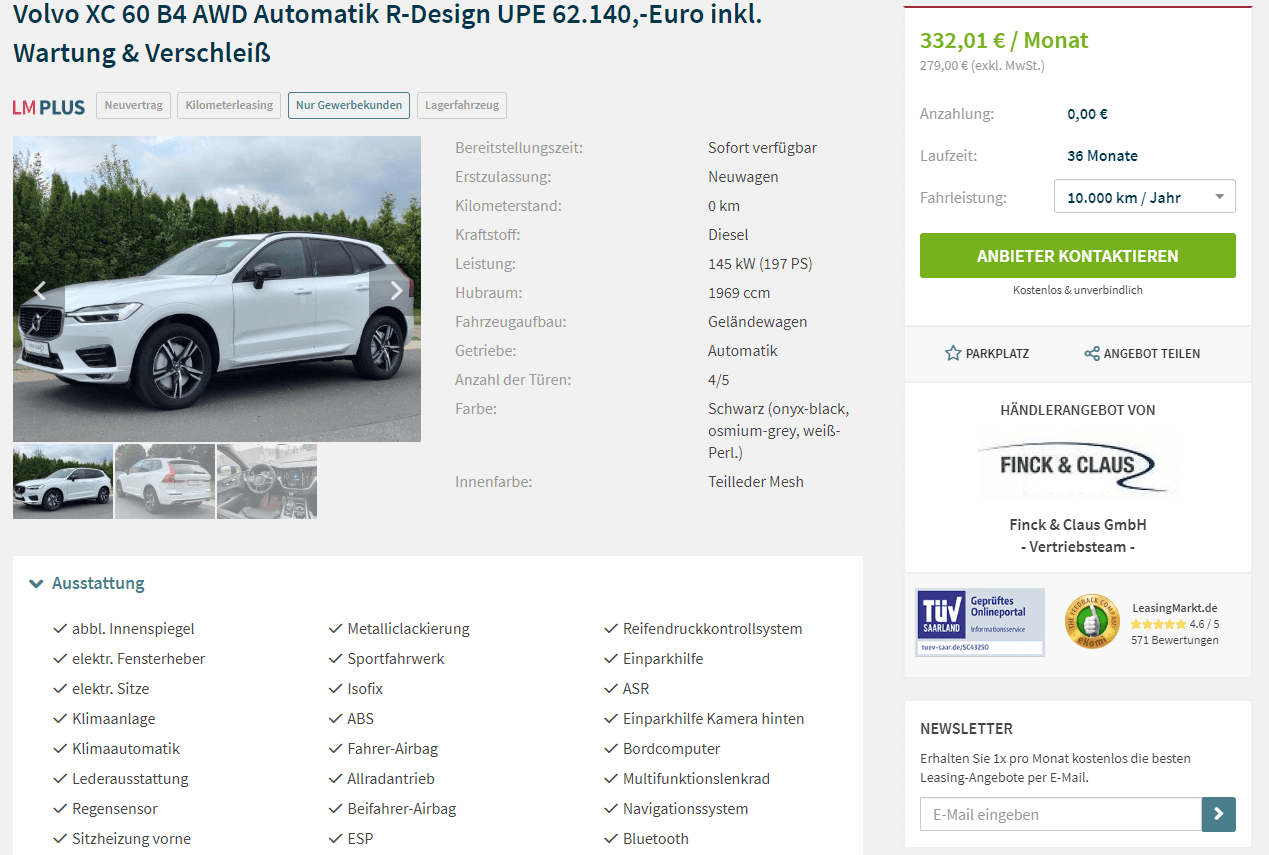
Task: Click the Anbieter kontaktieren button
Action: click(1077, 256)
